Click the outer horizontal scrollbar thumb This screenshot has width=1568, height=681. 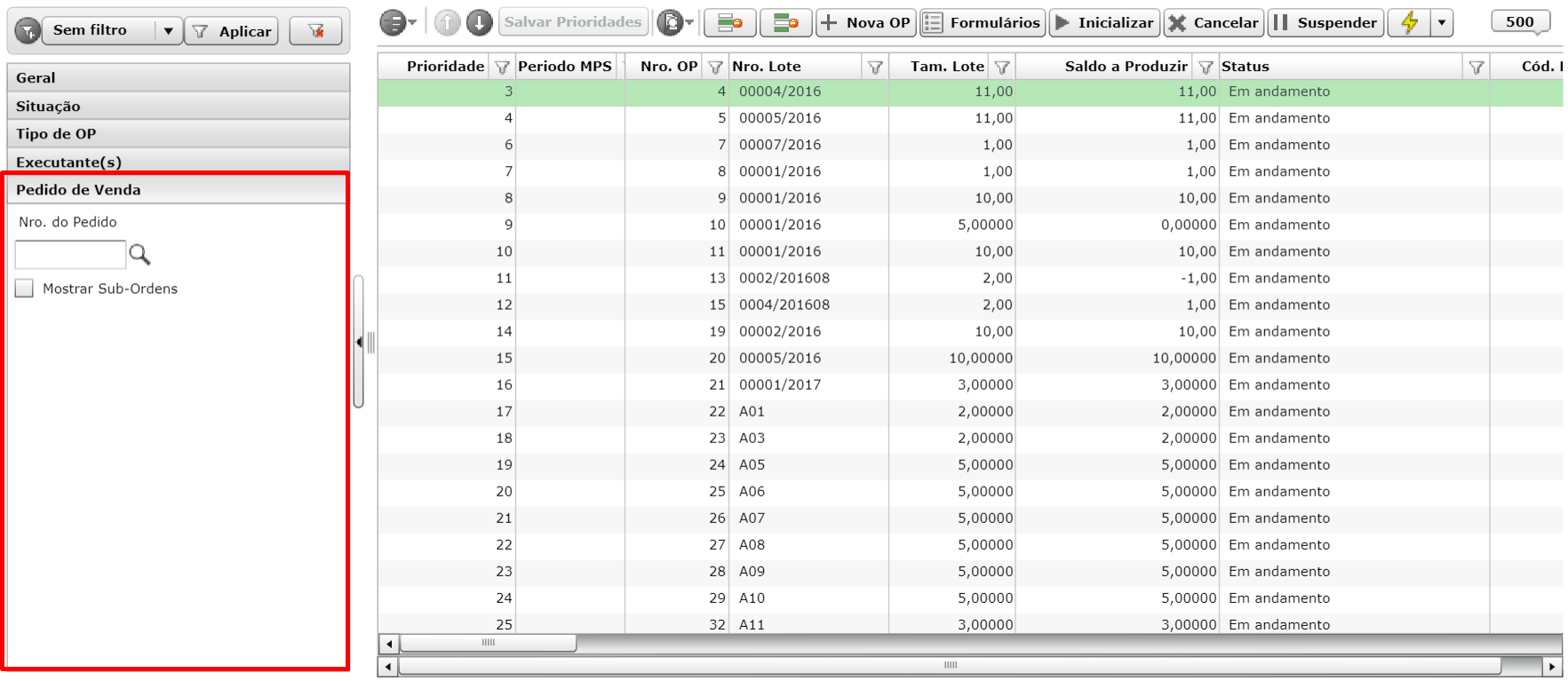950,666
